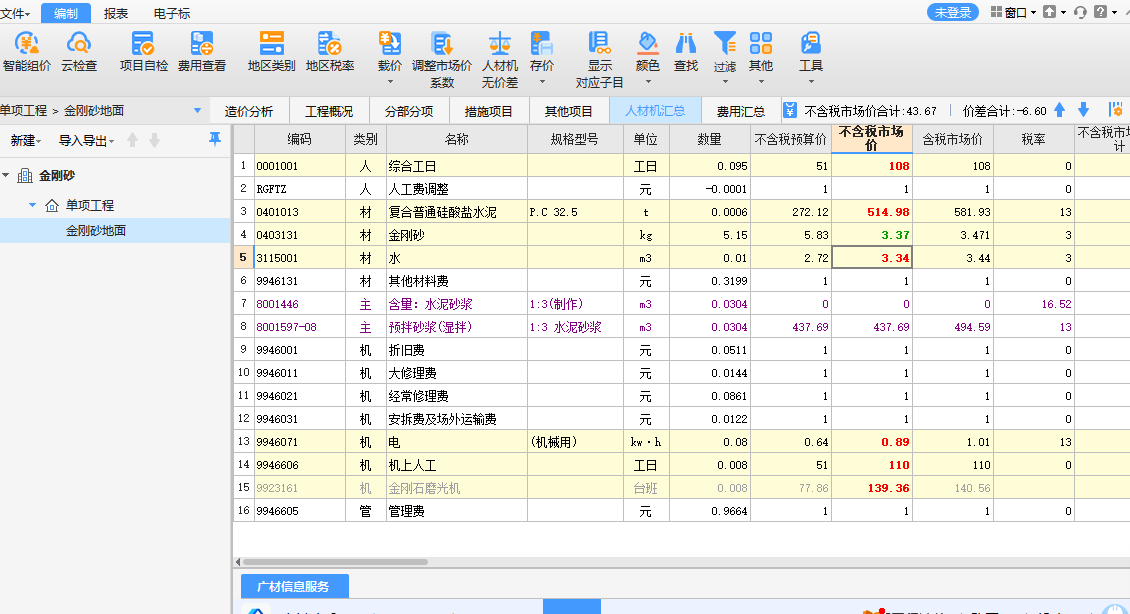Open the 分部分项 tab

tap(409, 111)
